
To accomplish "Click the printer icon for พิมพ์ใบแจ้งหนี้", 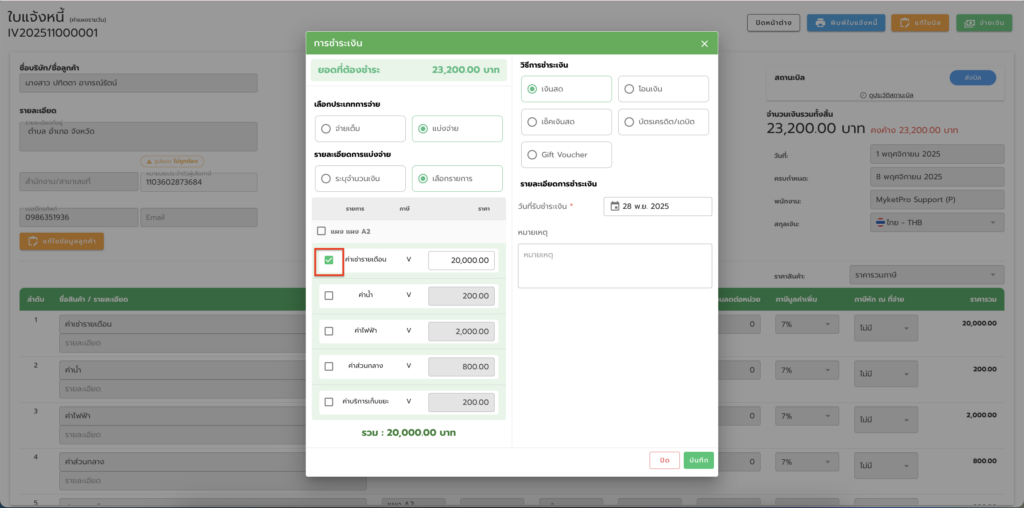I will 821,23.
